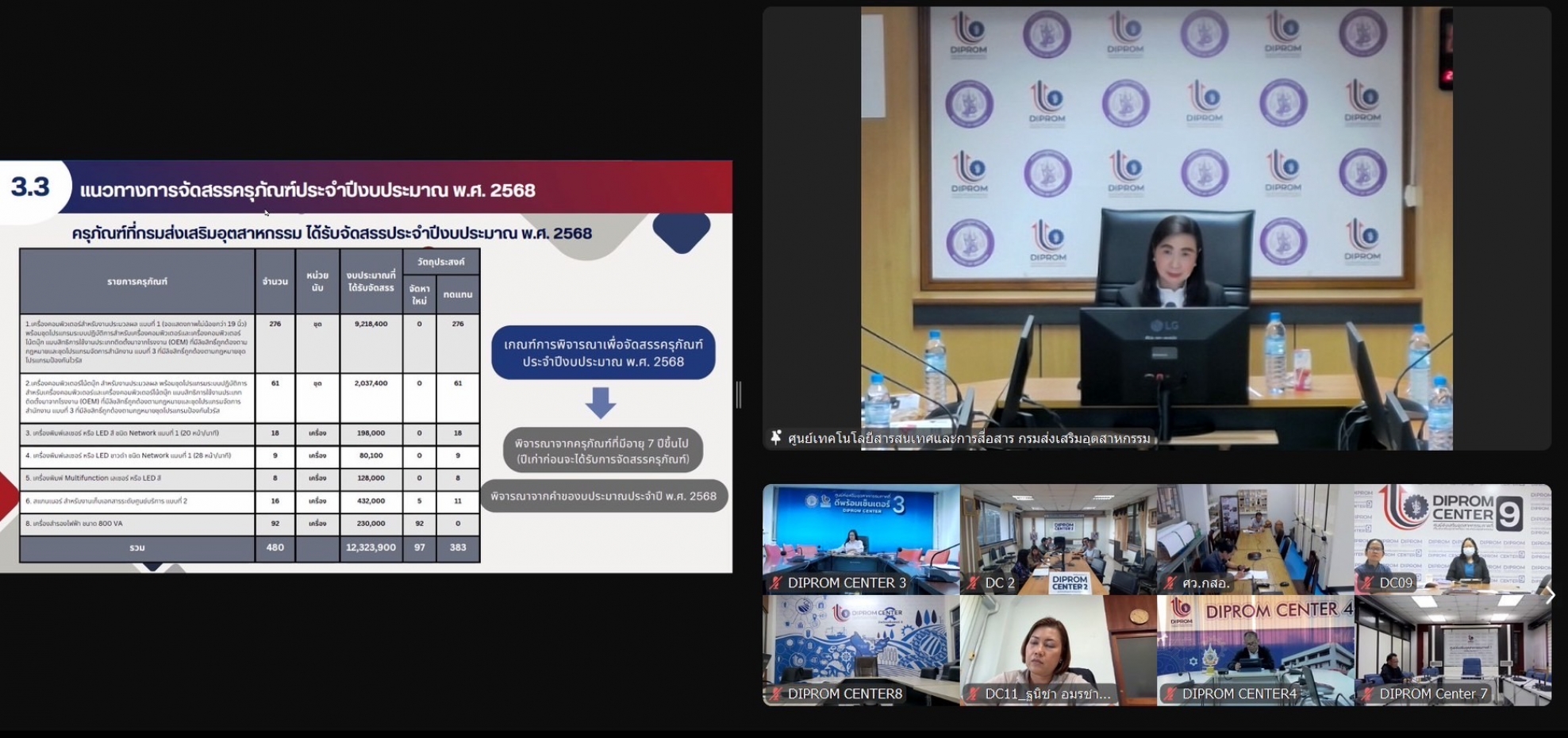Click the muted mic icon for DC09
The width and height of the screenshot is (1568, 738).
(1368, 583)
